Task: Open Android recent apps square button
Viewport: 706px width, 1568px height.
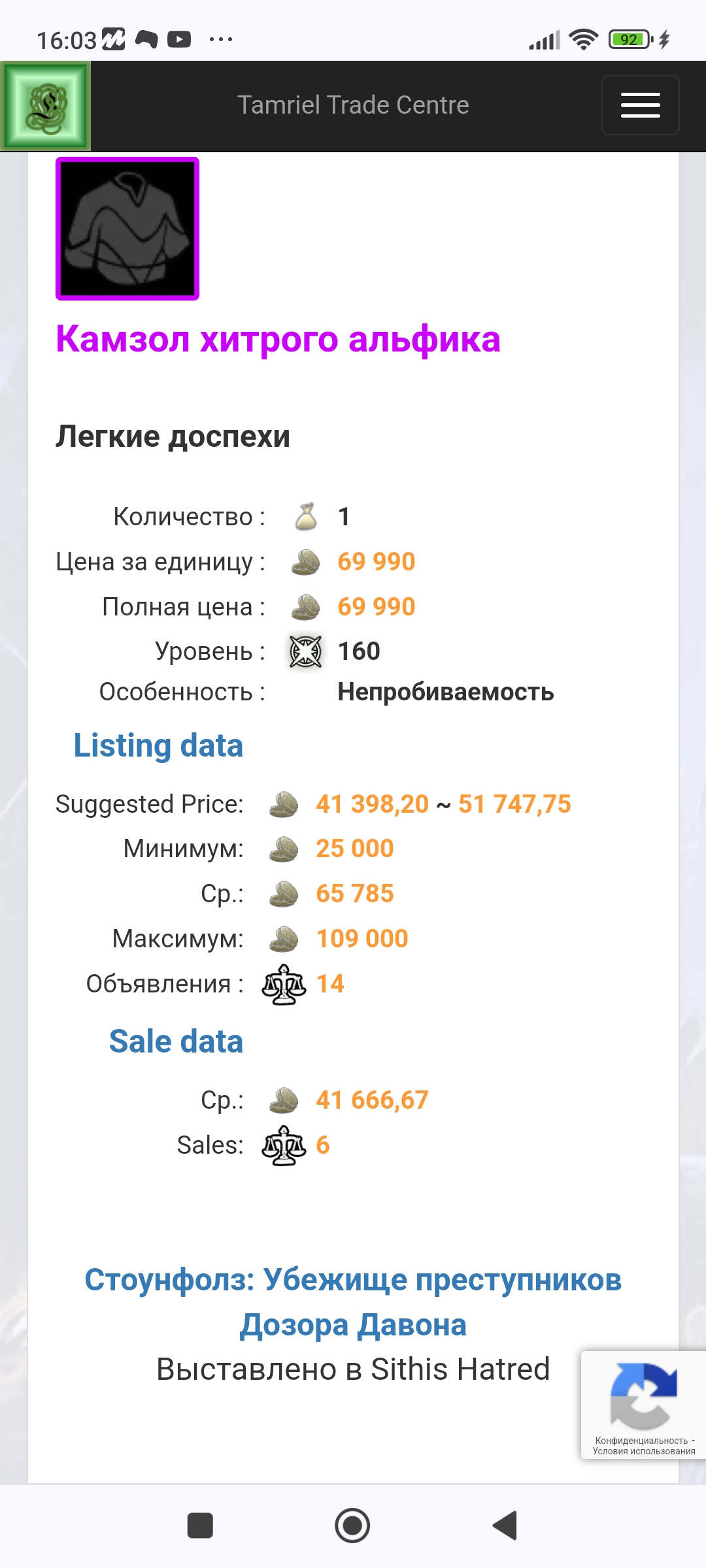Action: coord(200,1526)
